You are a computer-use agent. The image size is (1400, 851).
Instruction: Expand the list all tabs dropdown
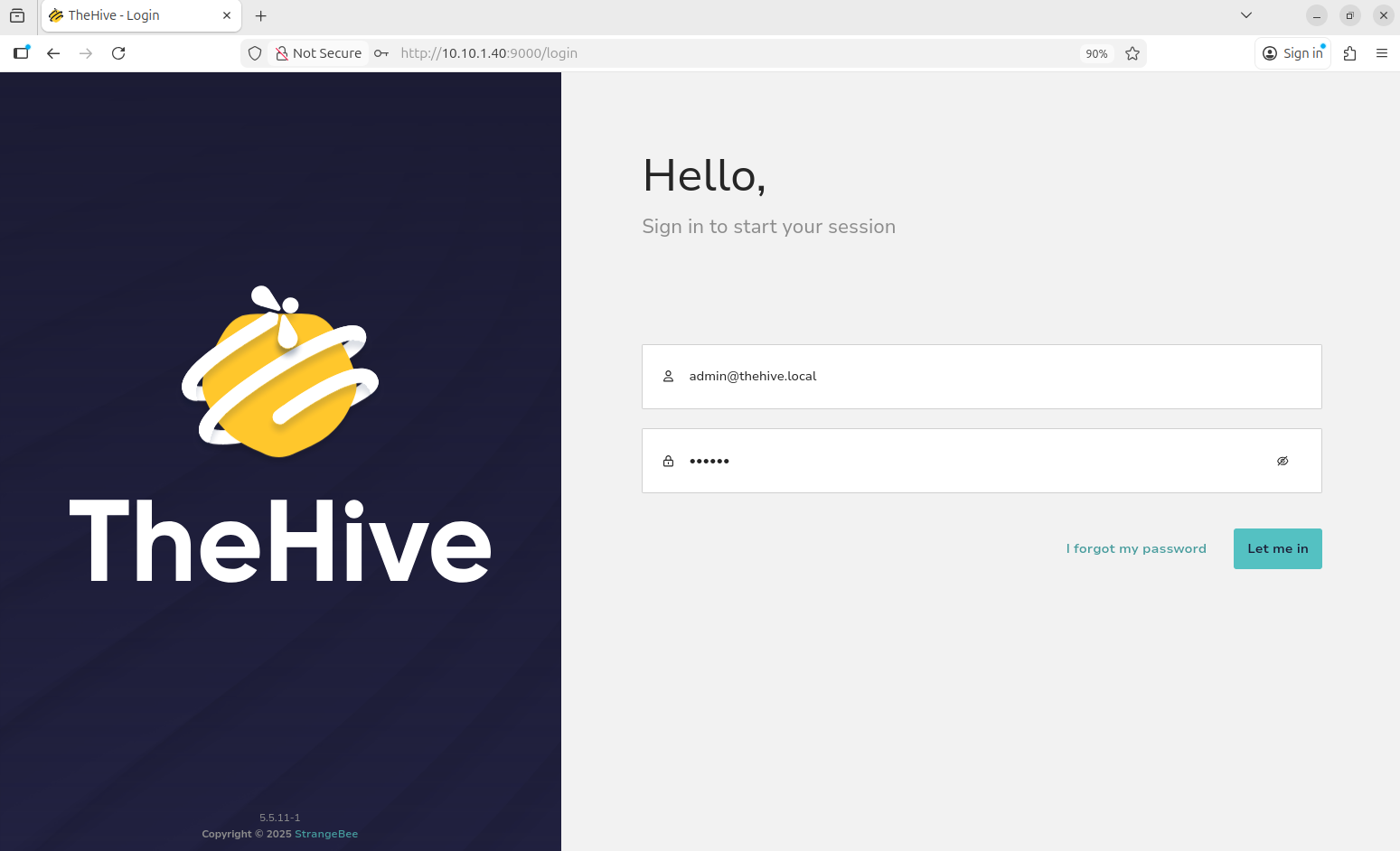(1245, 15)
